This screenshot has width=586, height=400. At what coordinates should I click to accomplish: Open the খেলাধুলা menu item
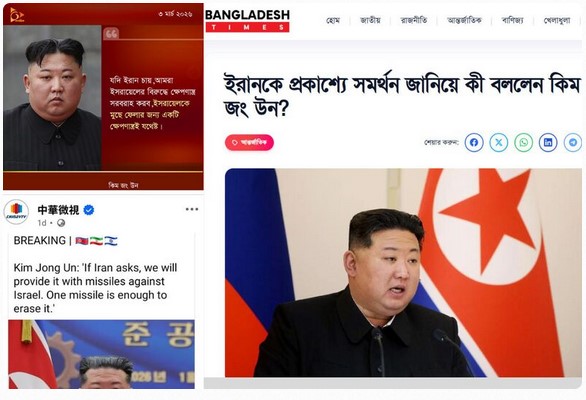click(x=557, y=20)
